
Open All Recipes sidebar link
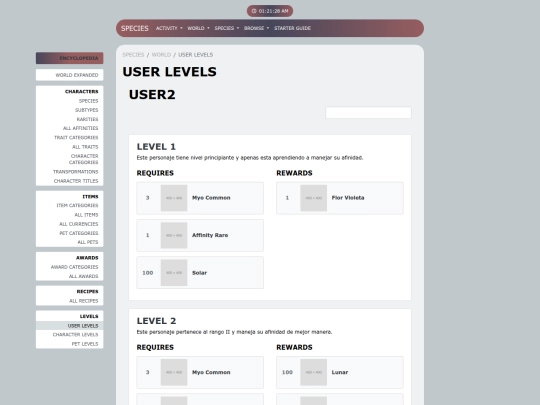[84, 301]
